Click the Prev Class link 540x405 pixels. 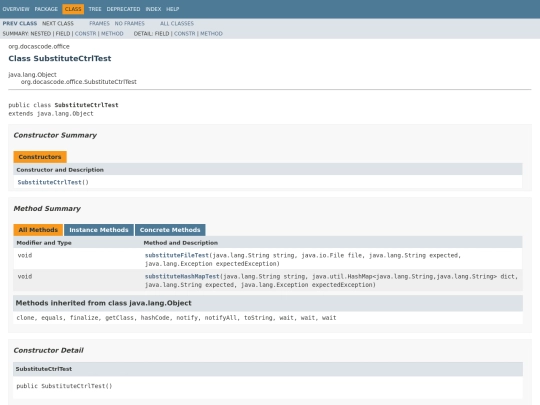click(x=20, y=23)
